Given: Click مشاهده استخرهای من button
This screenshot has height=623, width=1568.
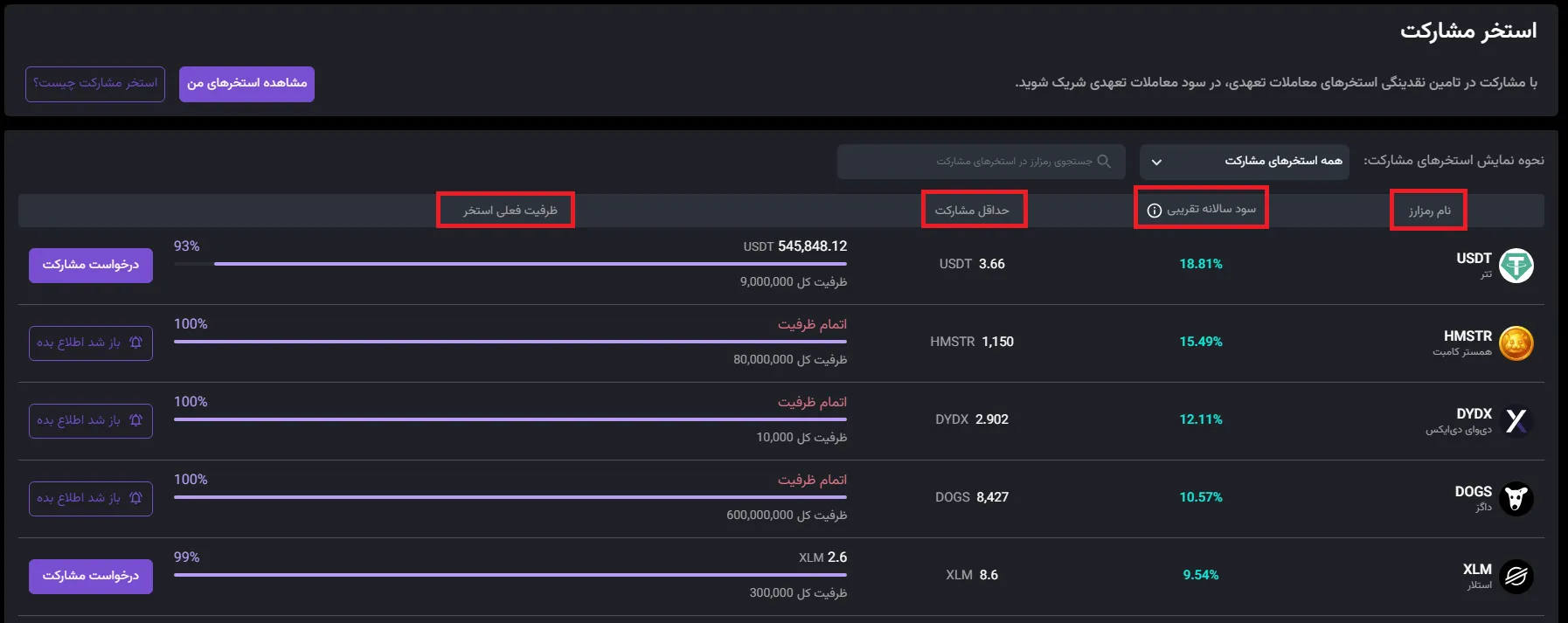Looking at the screenshot, I should (246, 84).
